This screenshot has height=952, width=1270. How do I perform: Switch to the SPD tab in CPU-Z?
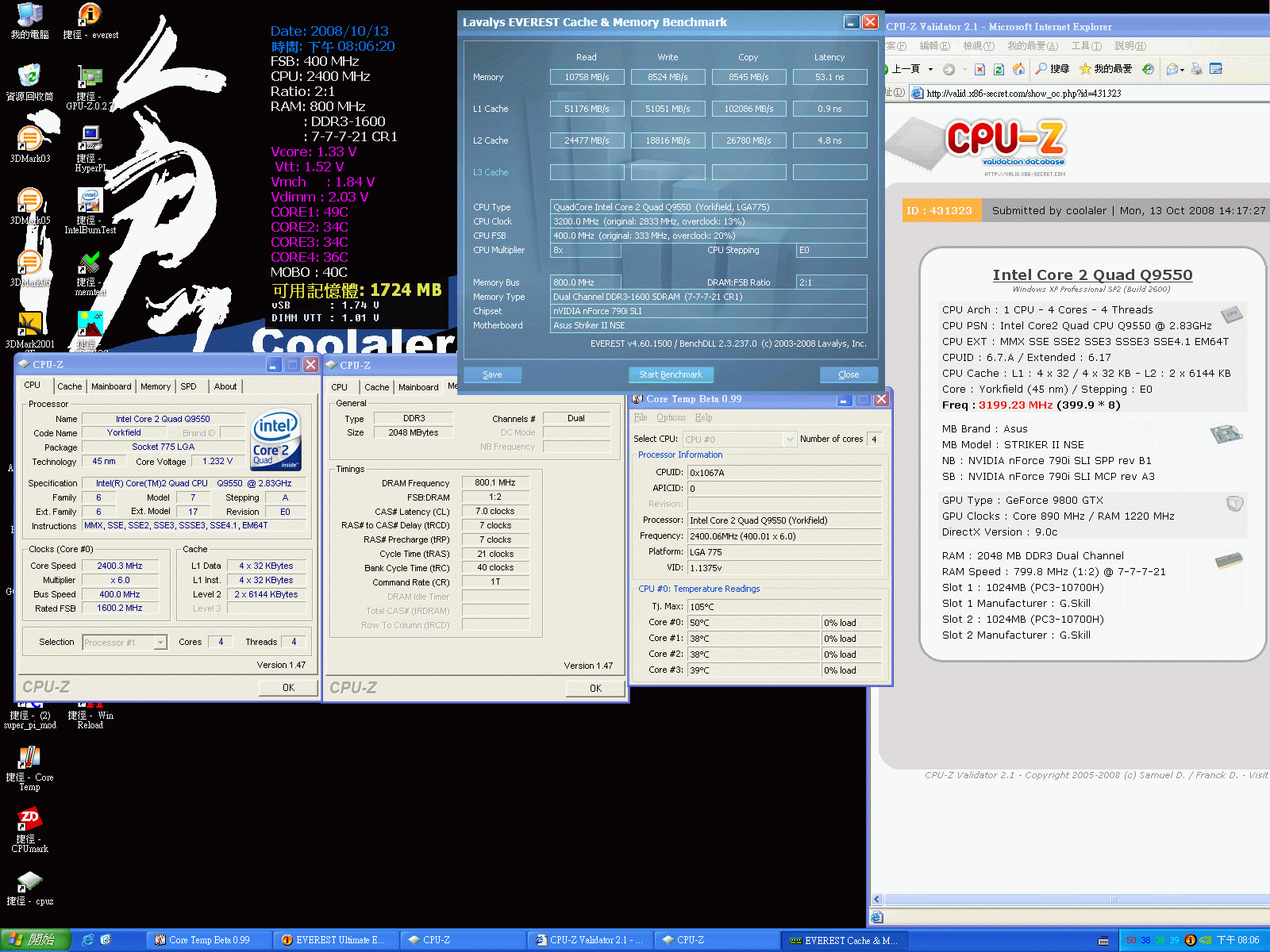click(x=188, y=386)
